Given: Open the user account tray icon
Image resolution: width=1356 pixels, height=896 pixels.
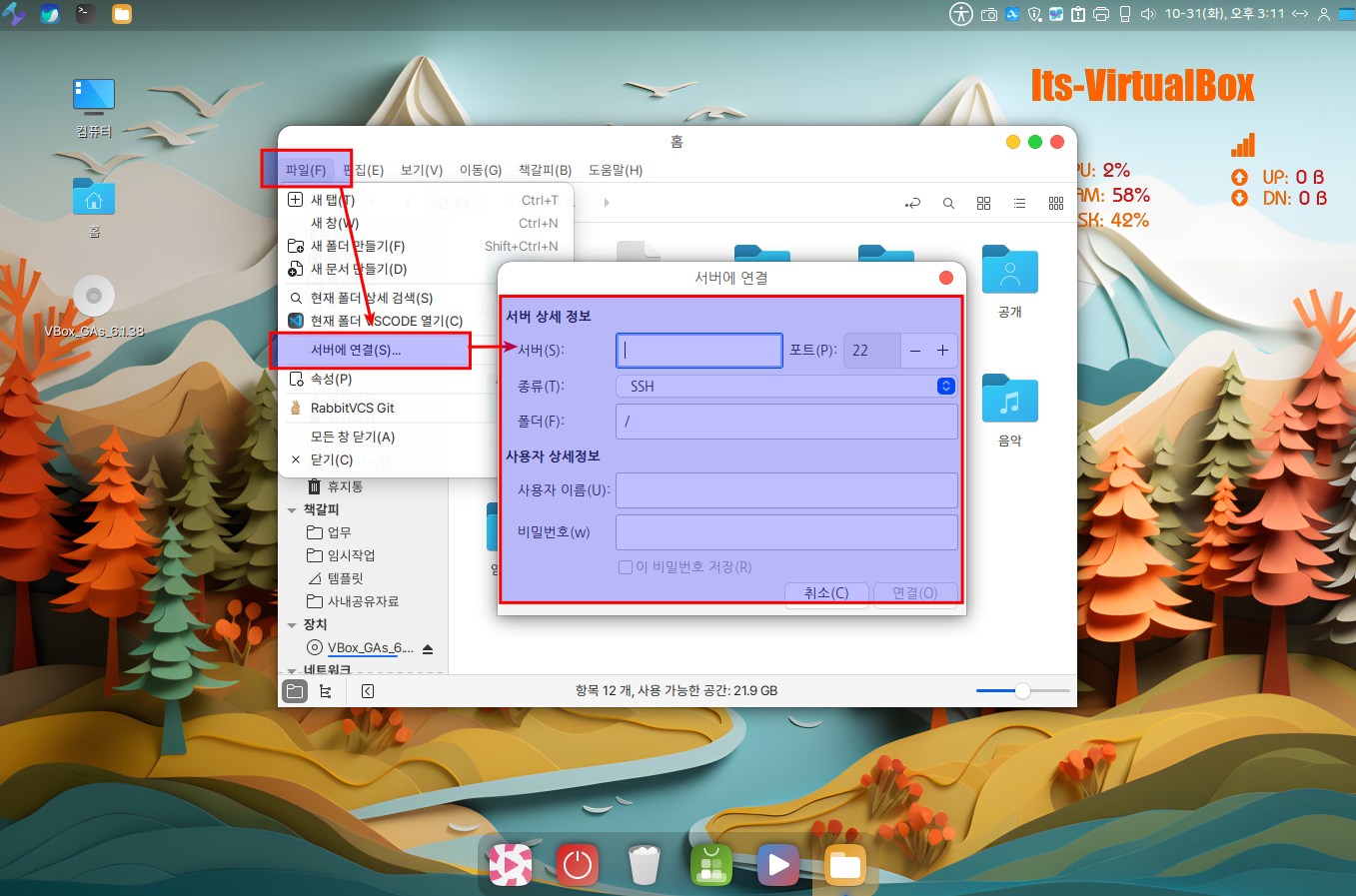Looking at the screenshot, I should coord(1324,14).
